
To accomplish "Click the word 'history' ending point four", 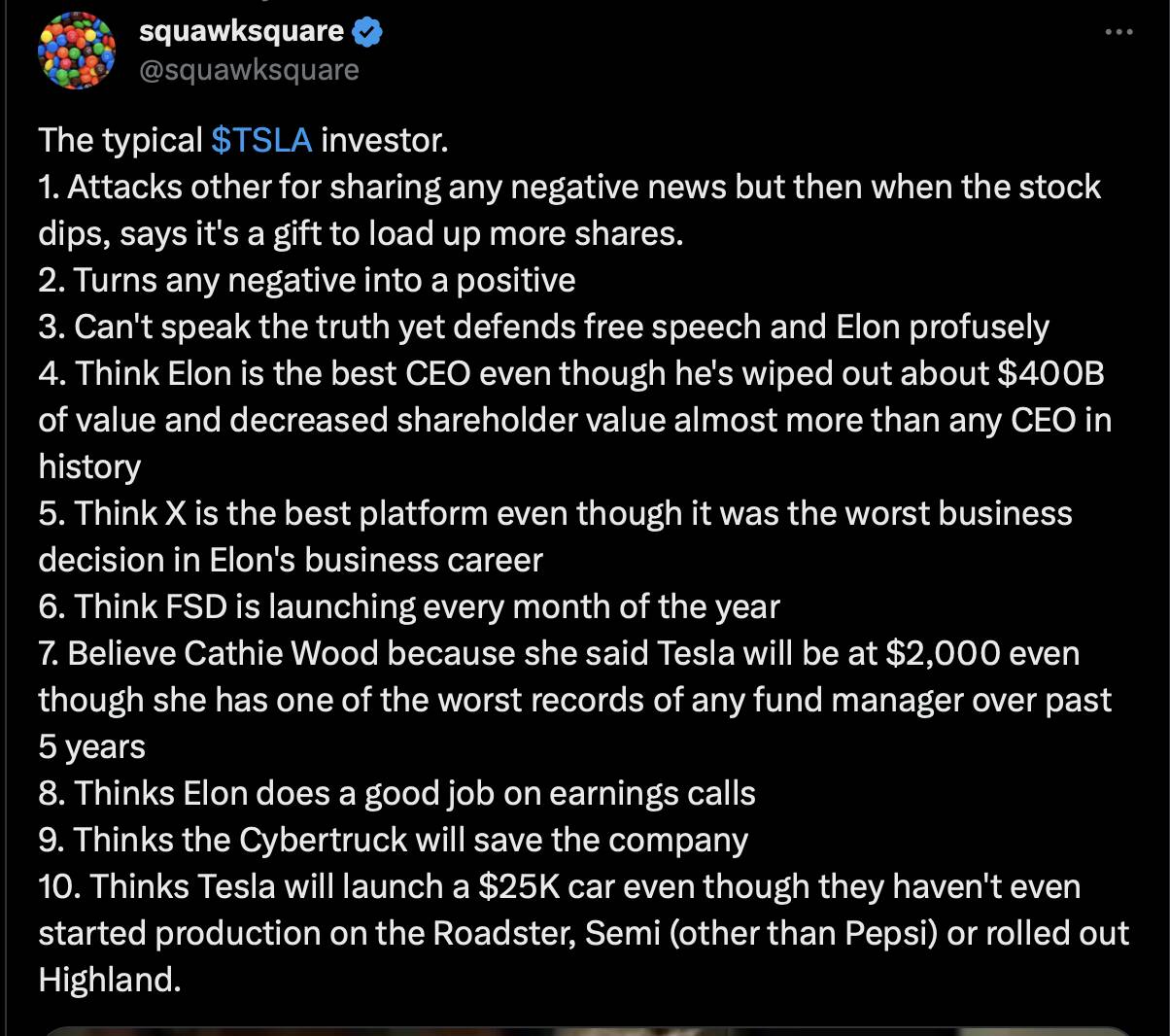I will pyautogui.click(x=89, y=466).
